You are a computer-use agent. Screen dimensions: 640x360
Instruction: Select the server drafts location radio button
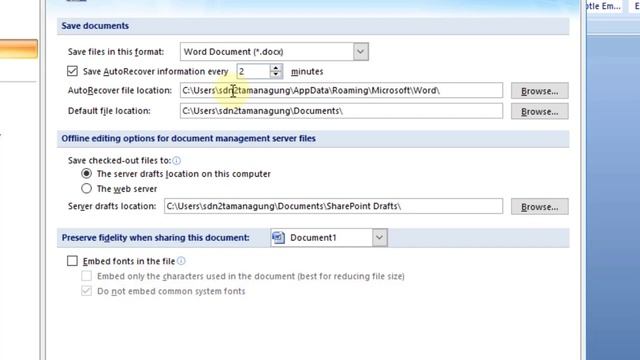click(x=86, y=173)
